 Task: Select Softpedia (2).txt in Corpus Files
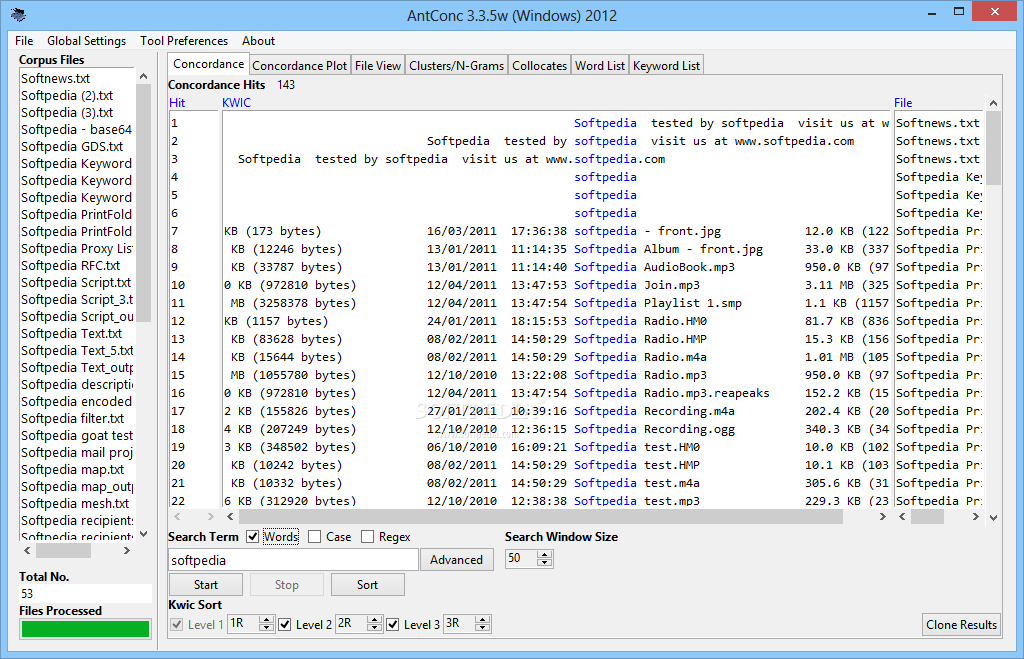(x=67, y=95)
